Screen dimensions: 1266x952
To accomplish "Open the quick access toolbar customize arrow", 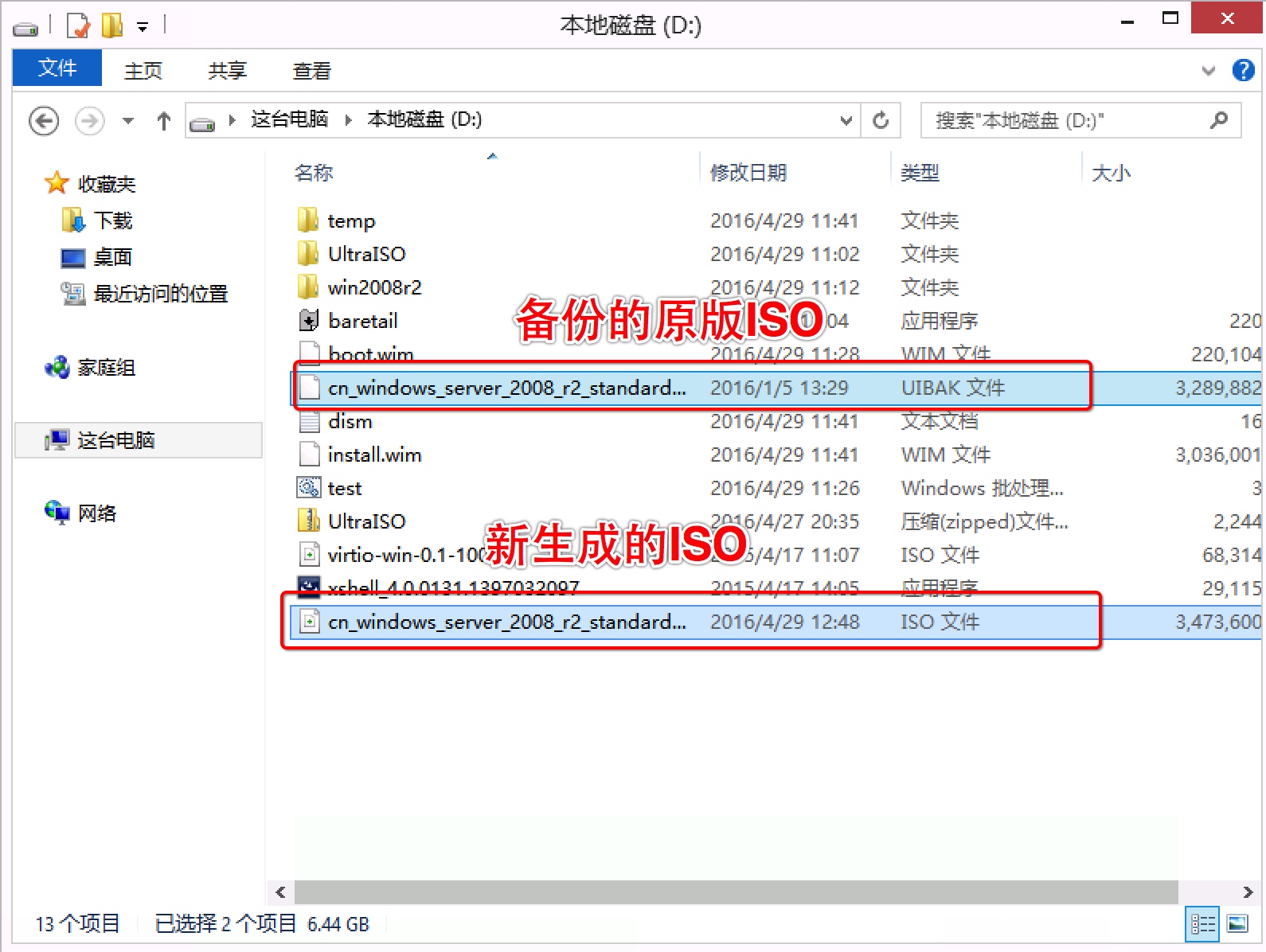I will point(143,27).
